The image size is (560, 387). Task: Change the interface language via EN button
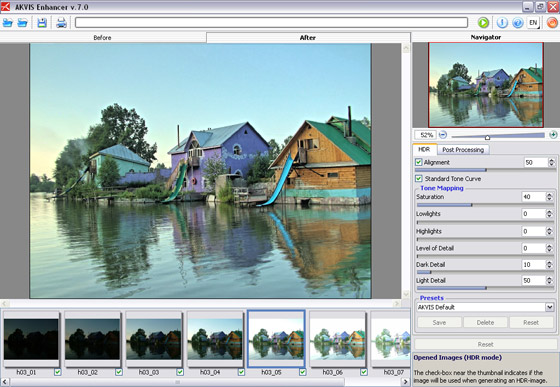point(533,23)
